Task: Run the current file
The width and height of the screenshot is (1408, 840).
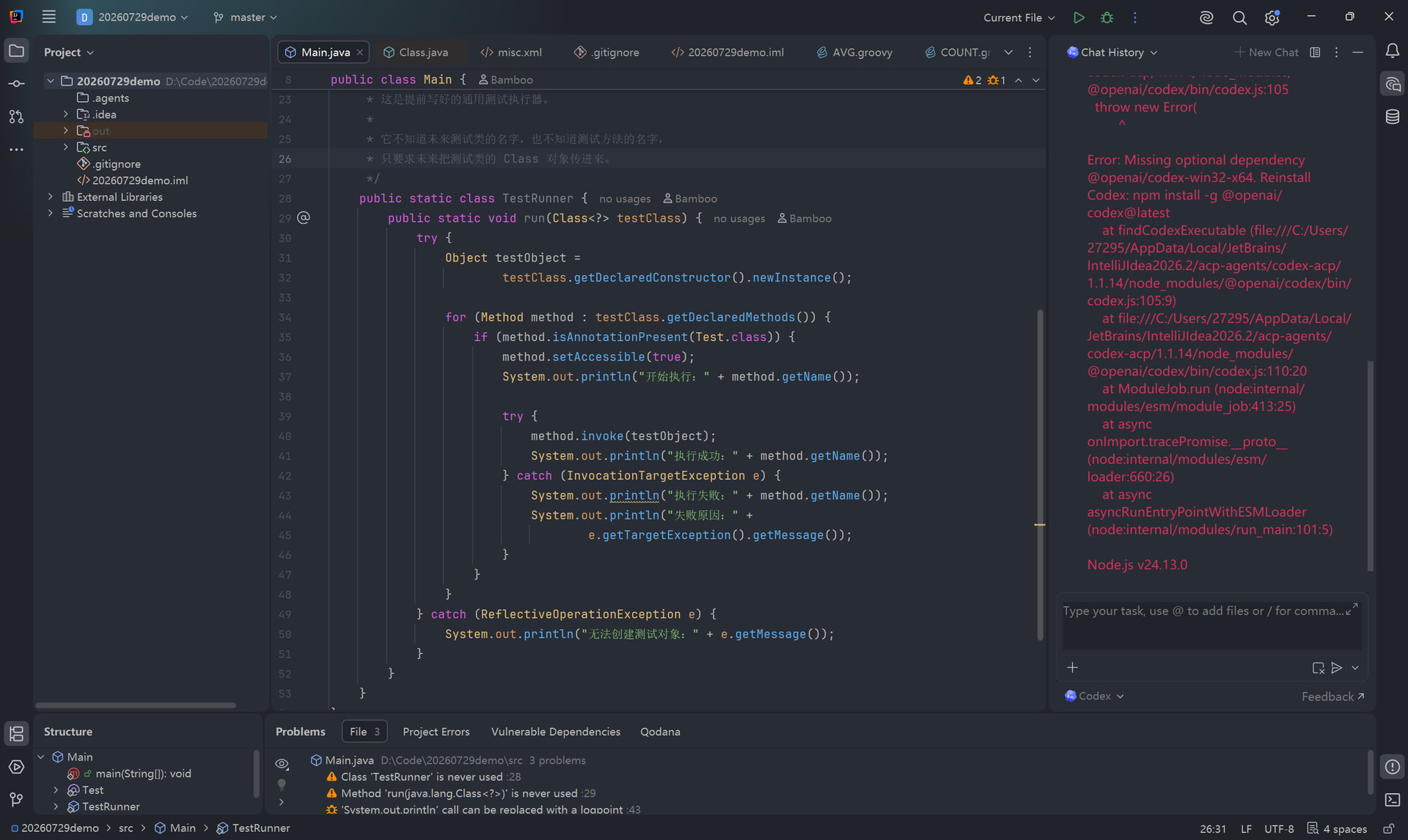Action: point(1078,18)
